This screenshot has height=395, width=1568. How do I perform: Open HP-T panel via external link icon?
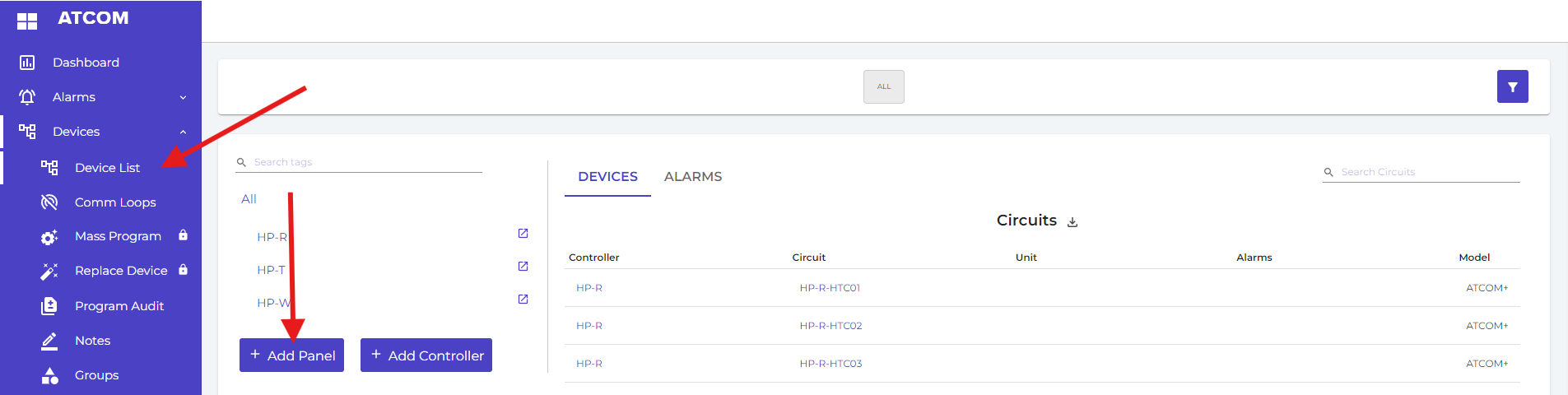[x=523, y=267]
